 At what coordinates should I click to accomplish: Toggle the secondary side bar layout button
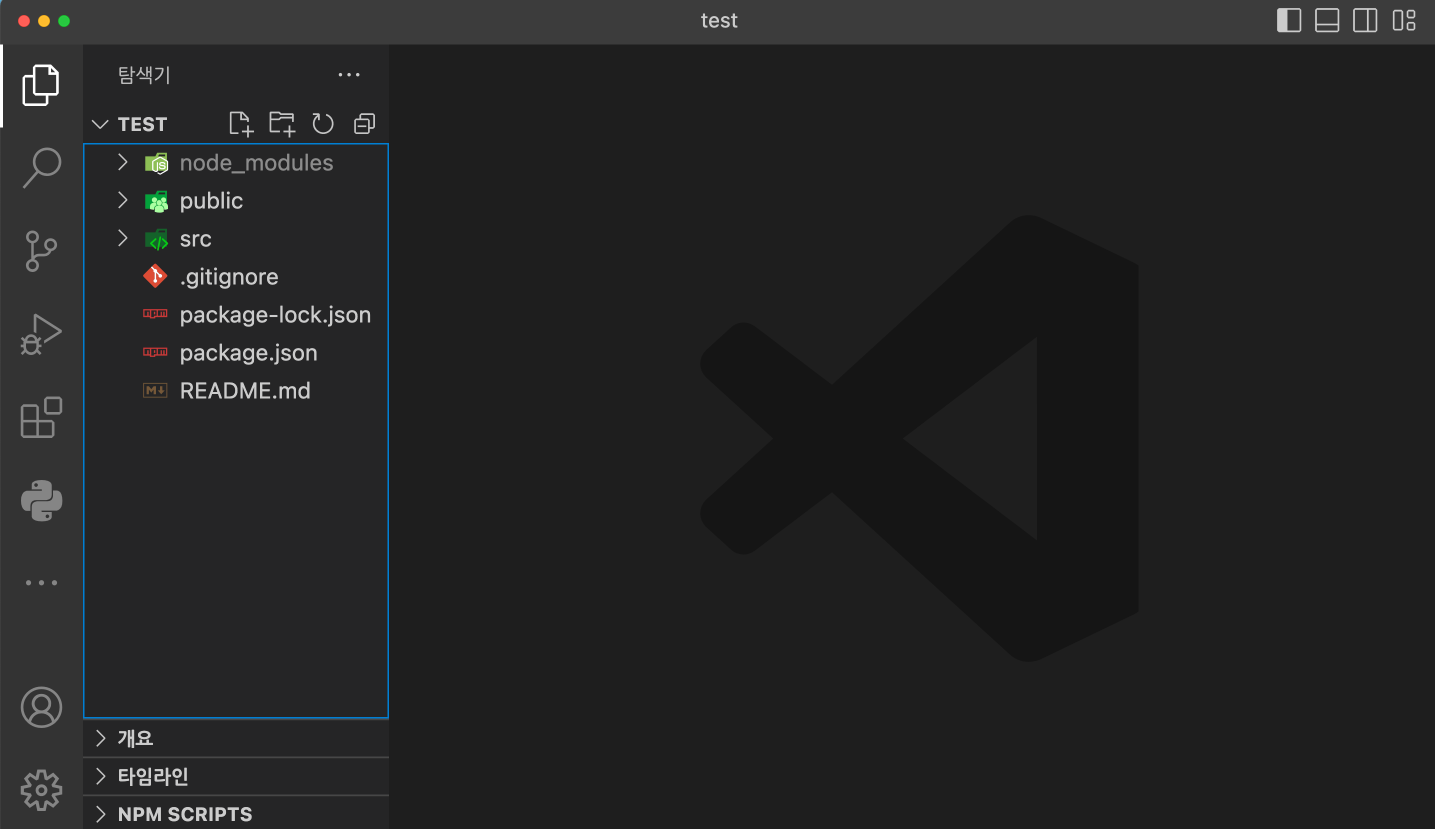pos(1365,20)
